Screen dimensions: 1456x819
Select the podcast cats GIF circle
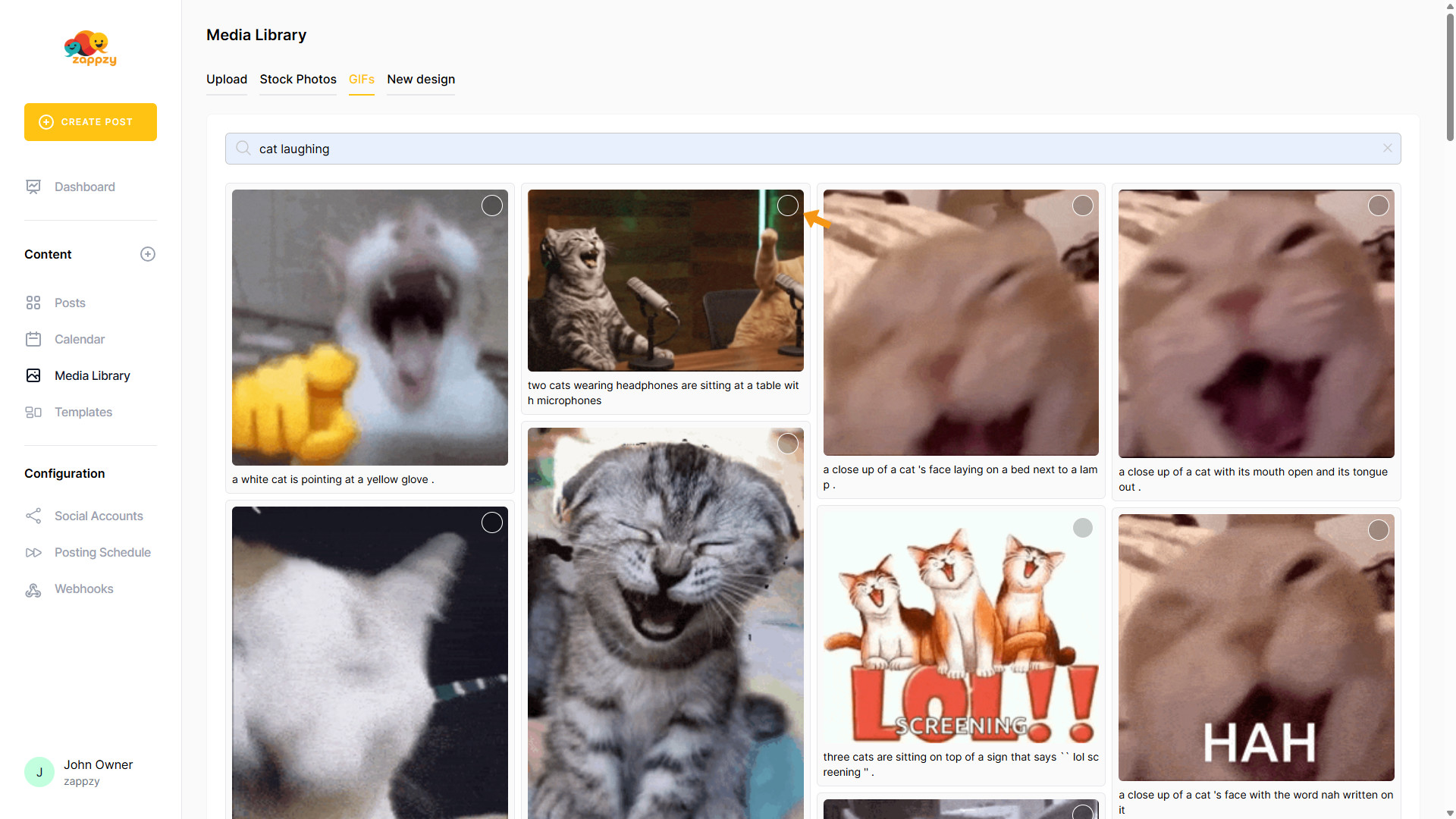point(787,206)
